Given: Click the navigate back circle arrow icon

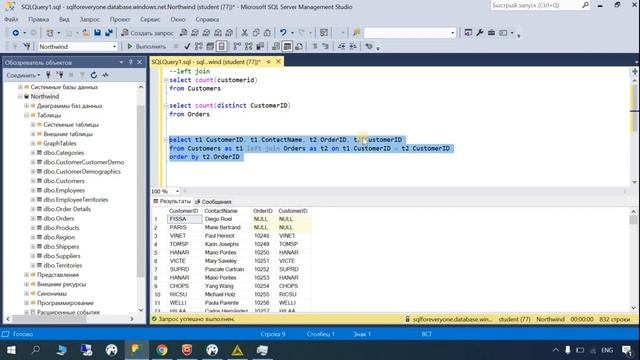Looking at the screenshot, I should pyautogui.click(x=16, y=33).
